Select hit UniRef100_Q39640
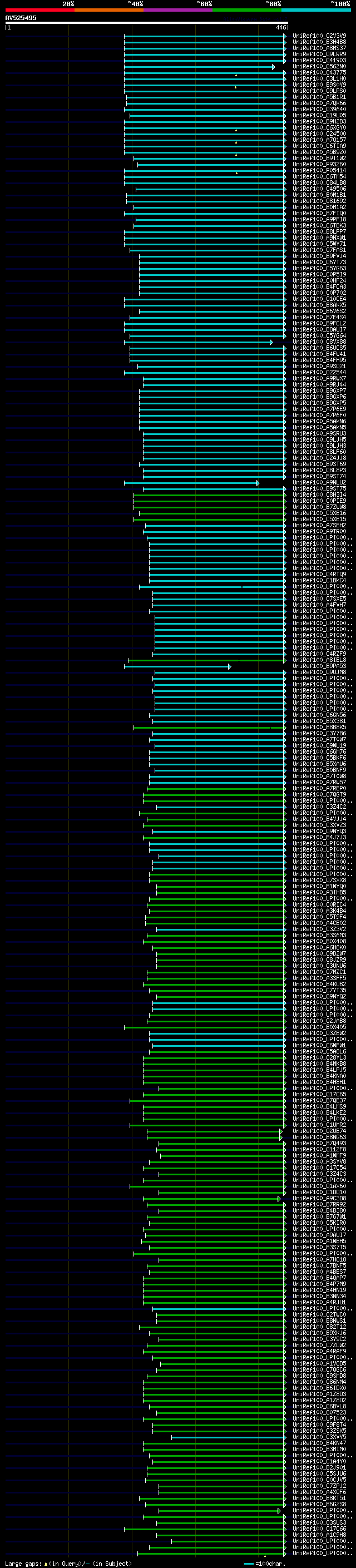Screen dimensions: 356x1568 coord(319,110)
